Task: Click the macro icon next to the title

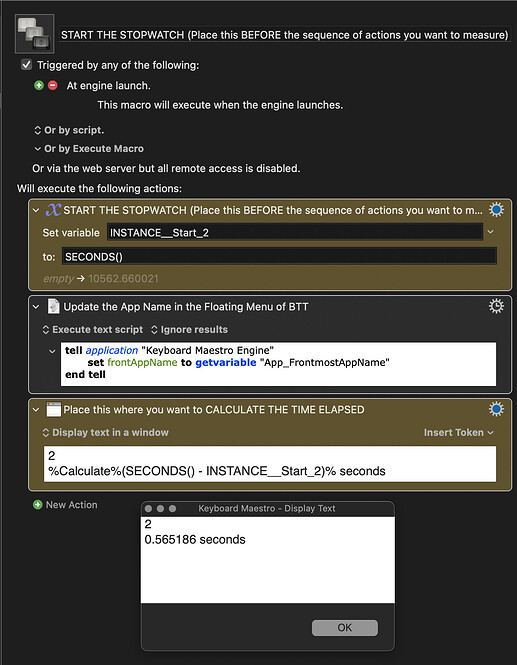Action: [x=34, y=34]
